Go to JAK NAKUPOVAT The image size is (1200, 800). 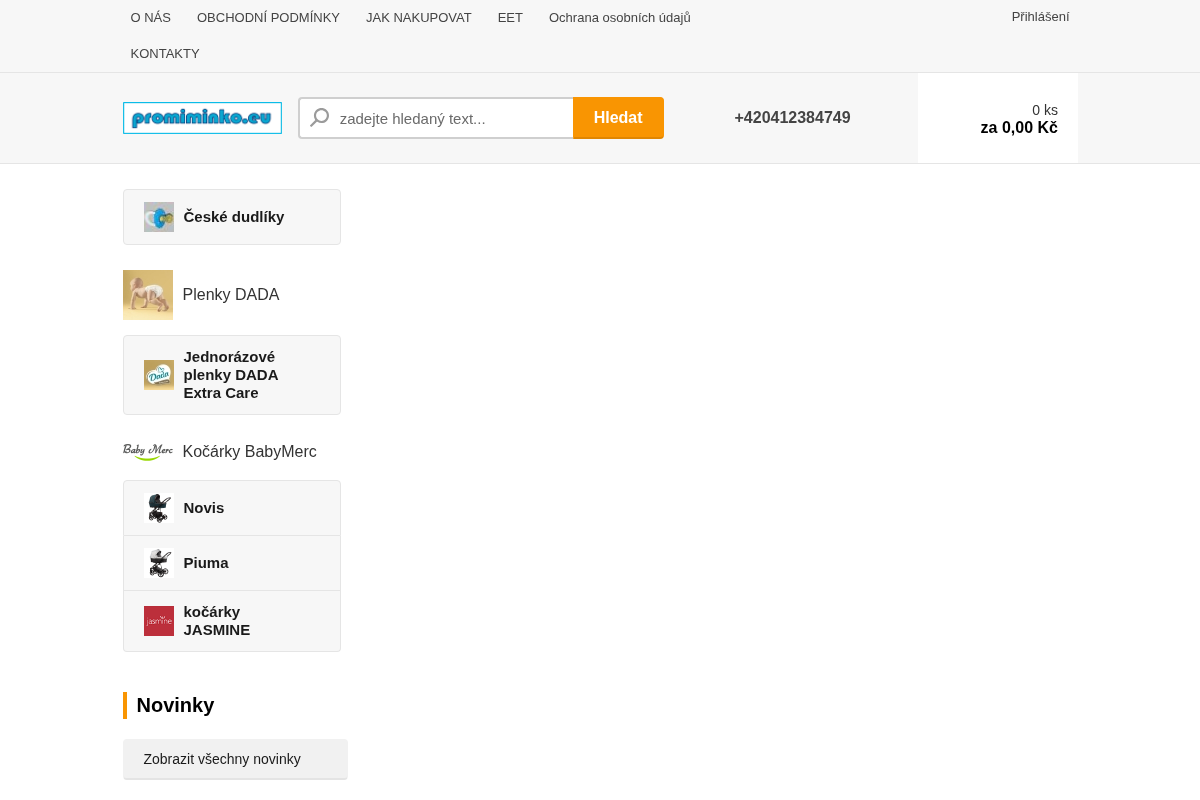click(x=419, y=17)
